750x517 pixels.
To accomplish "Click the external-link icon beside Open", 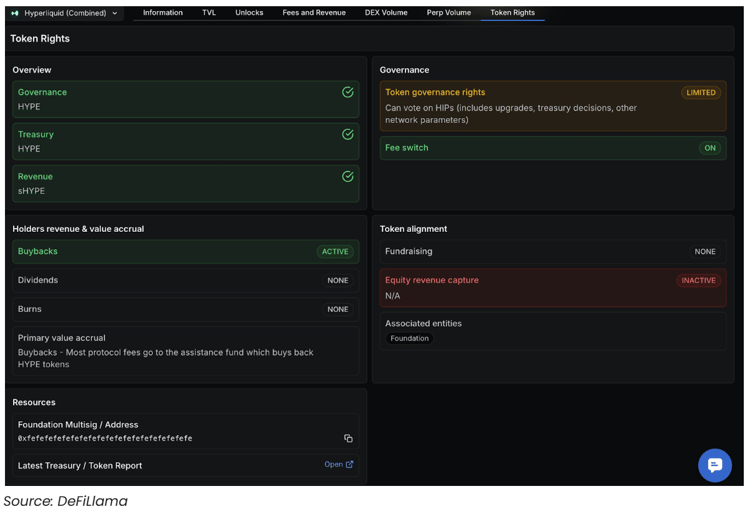I will pos(350,464).
